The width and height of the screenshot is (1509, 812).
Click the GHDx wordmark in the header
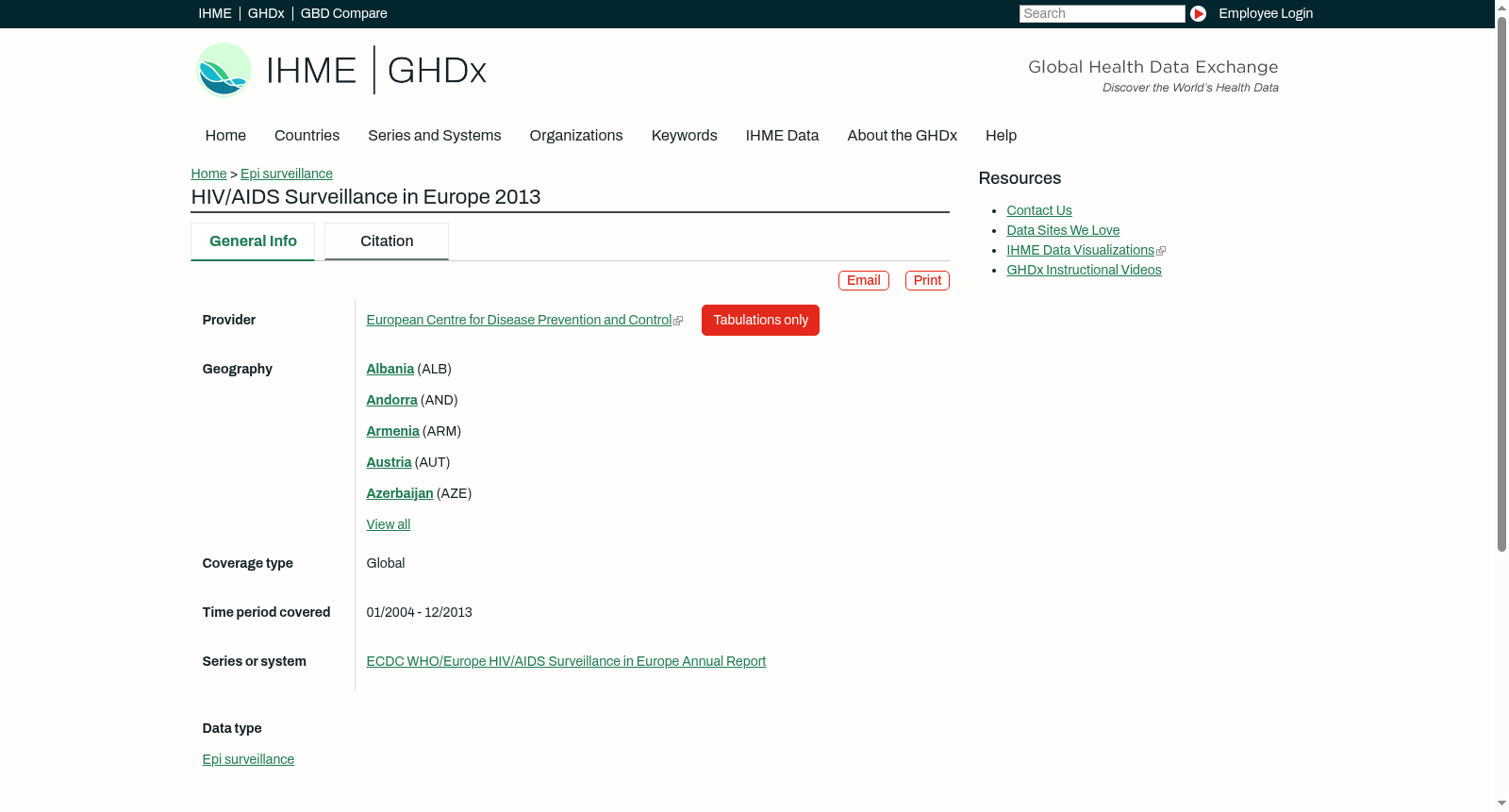coord(437,71)
